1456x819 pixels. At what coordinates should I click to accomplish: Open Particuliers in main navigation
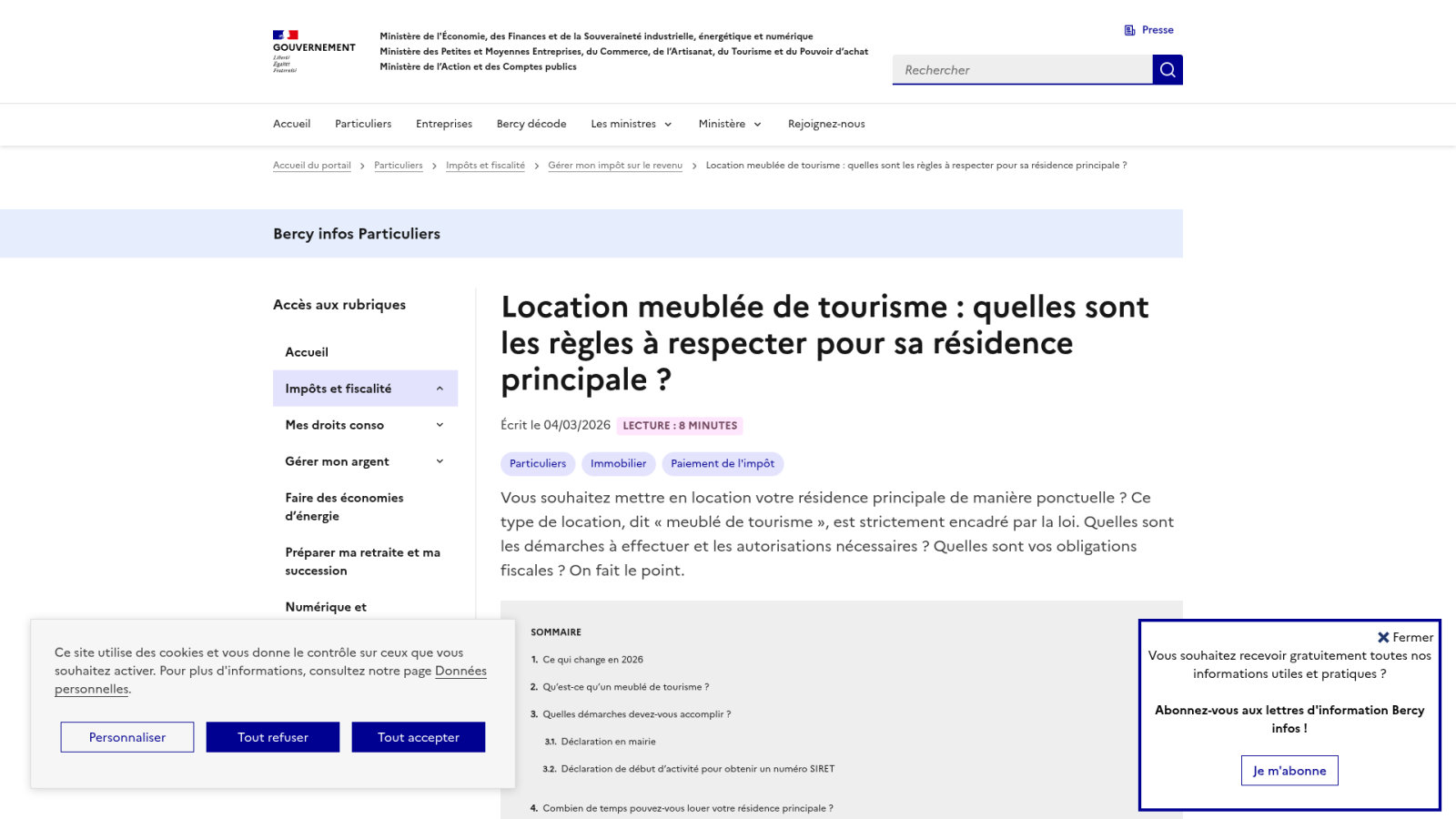pos(363,124)
